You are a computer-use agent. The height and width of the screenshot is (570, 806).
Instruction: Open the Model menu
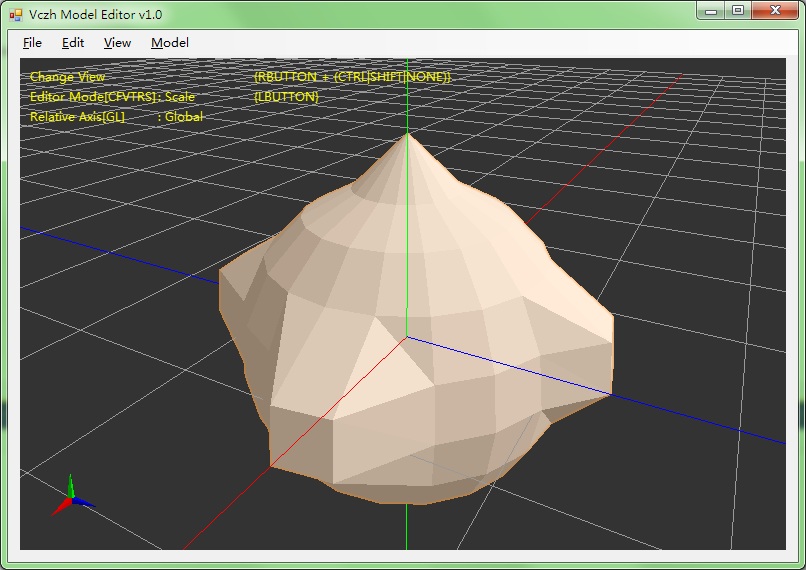click(x=170, y=43)
